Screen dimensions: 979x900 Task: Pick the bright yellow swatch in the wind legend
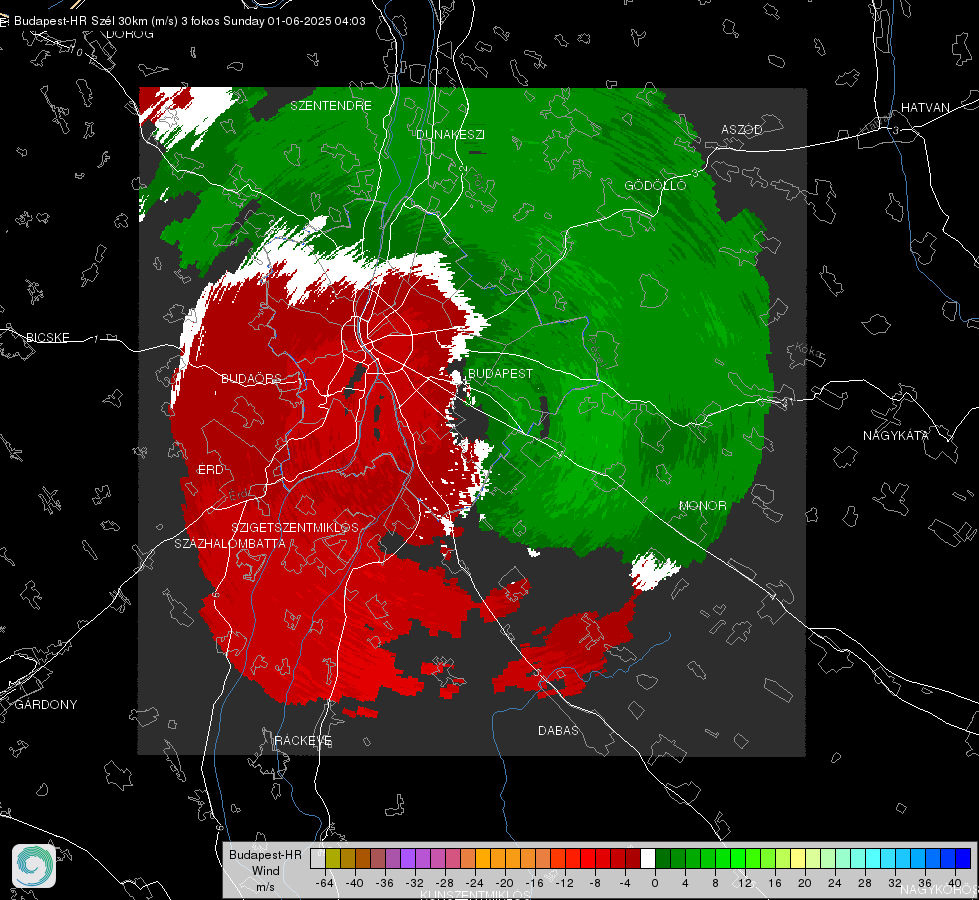point(798,858)
